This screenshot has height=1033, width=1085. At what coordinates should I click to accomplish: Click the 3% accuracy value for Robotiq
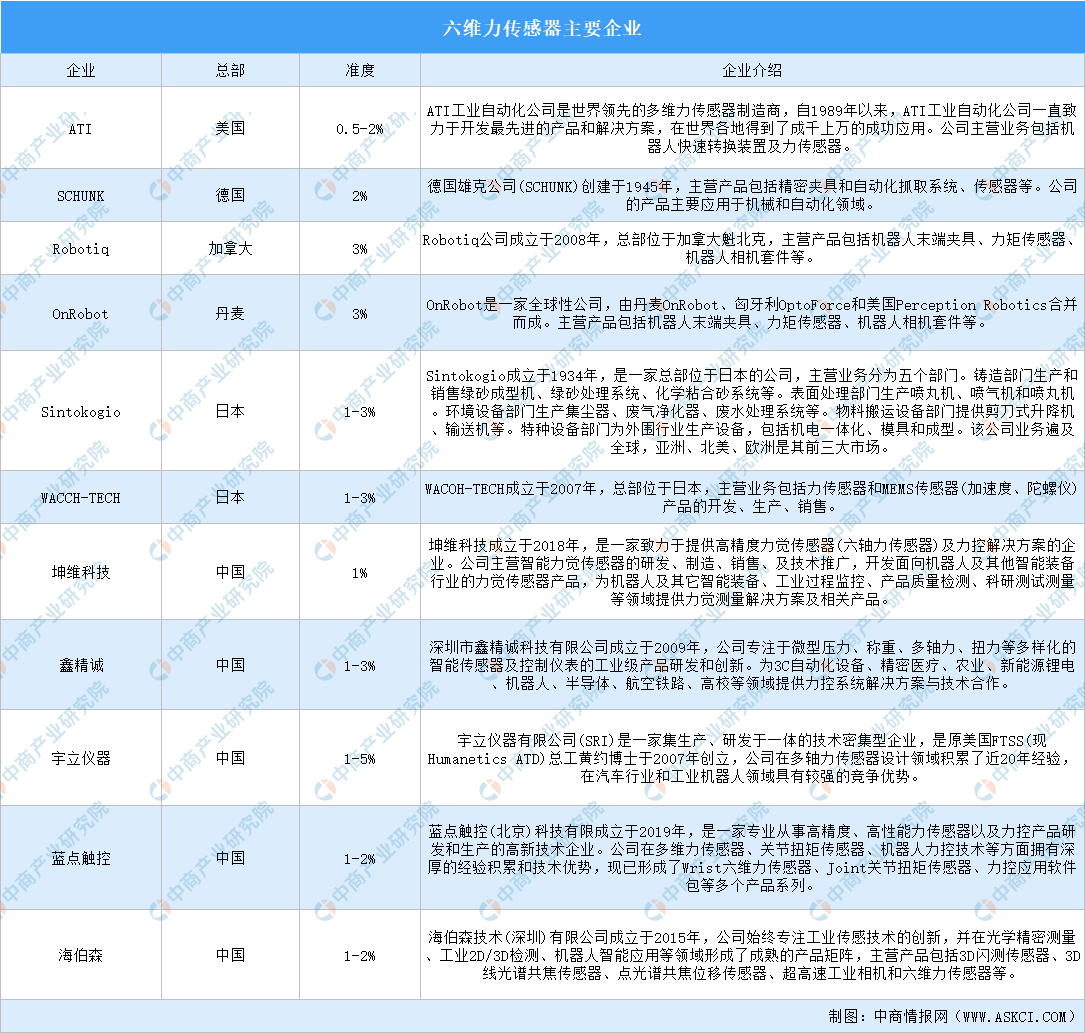[359, 250]
